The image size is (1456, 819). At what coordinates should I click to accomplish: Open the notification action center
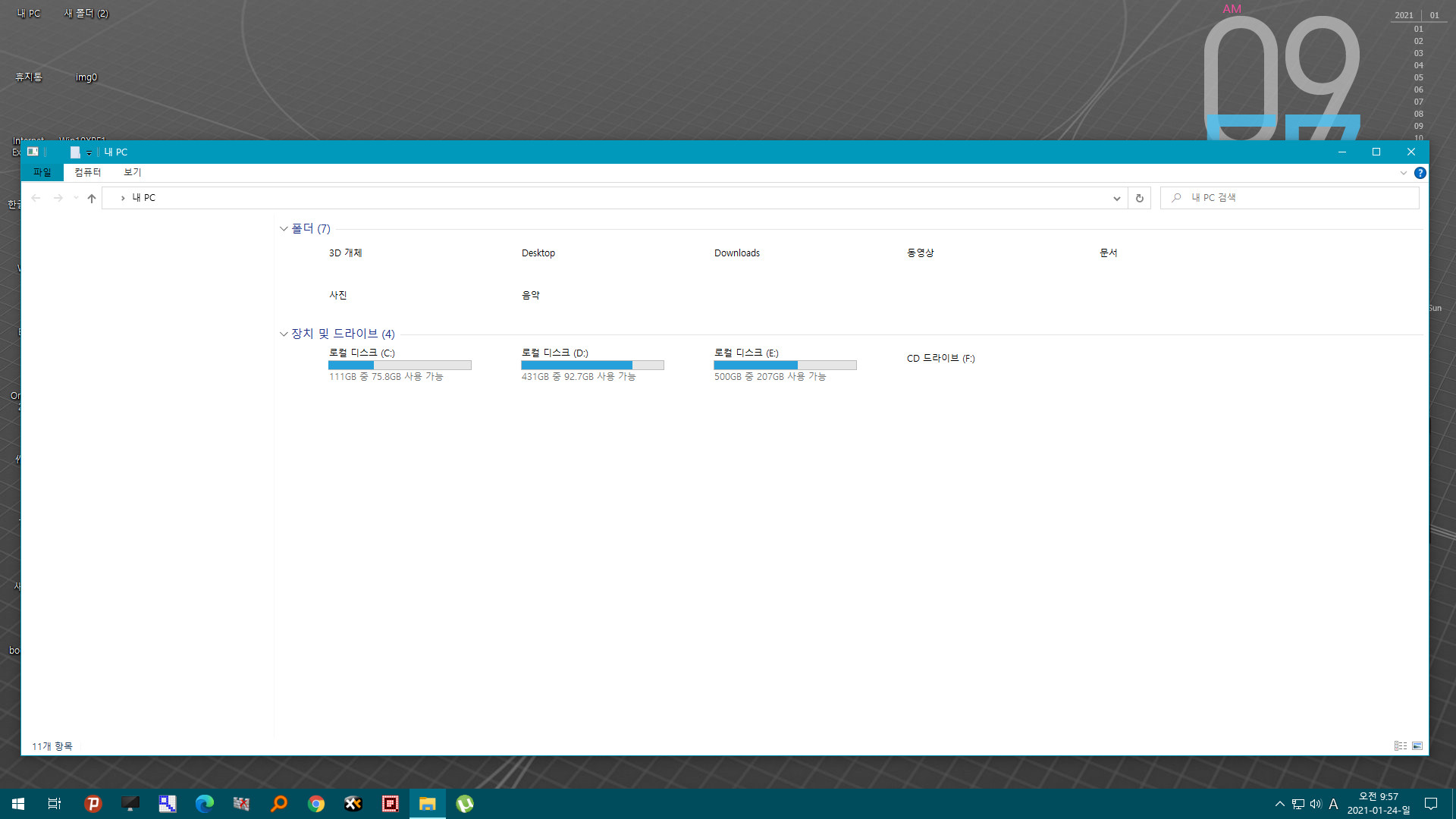pos(1431,804)
